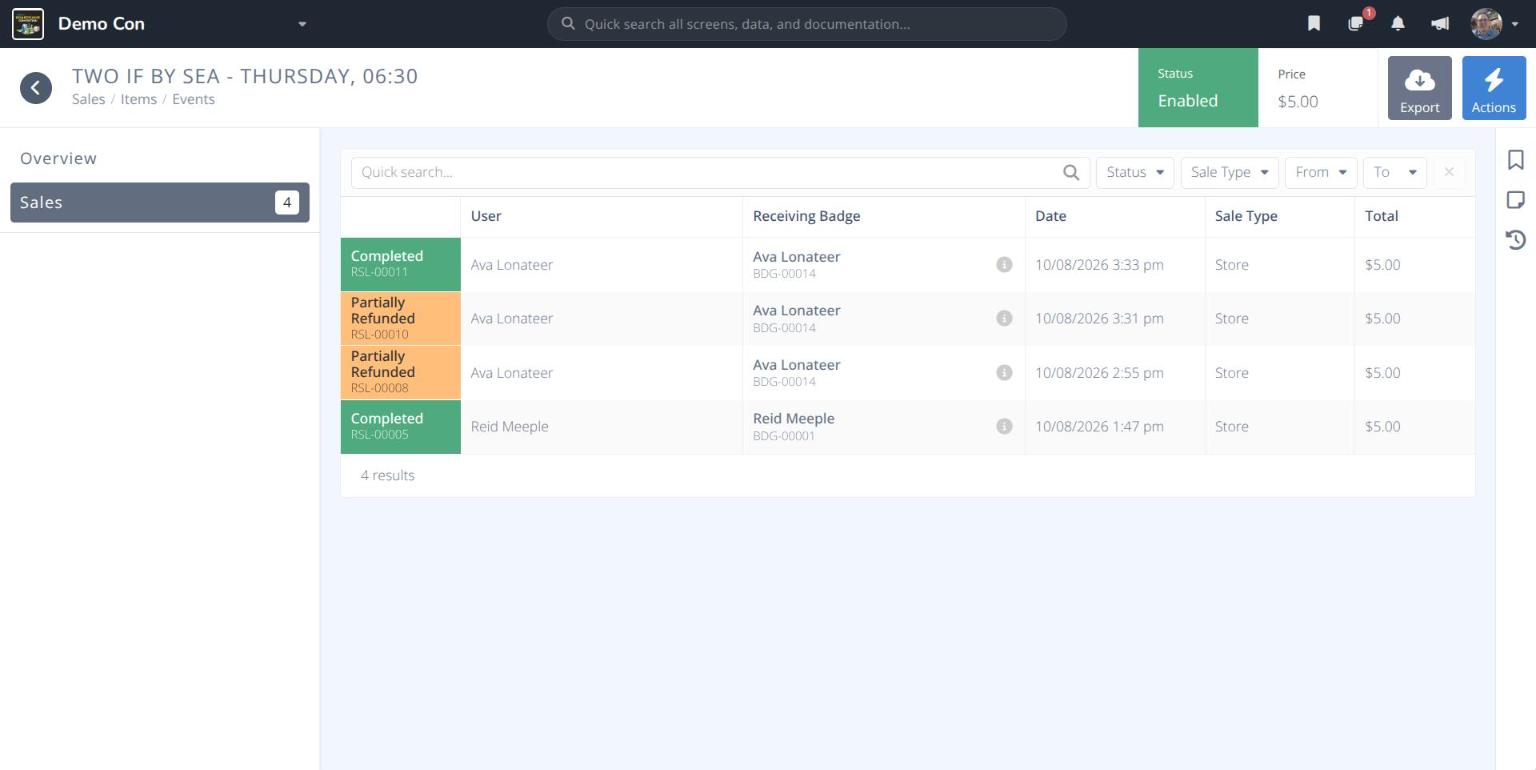The width and height of the screenshot is (1536, 770).
Task: Open the announcements megaphone icon
Action: (1440, 24)
